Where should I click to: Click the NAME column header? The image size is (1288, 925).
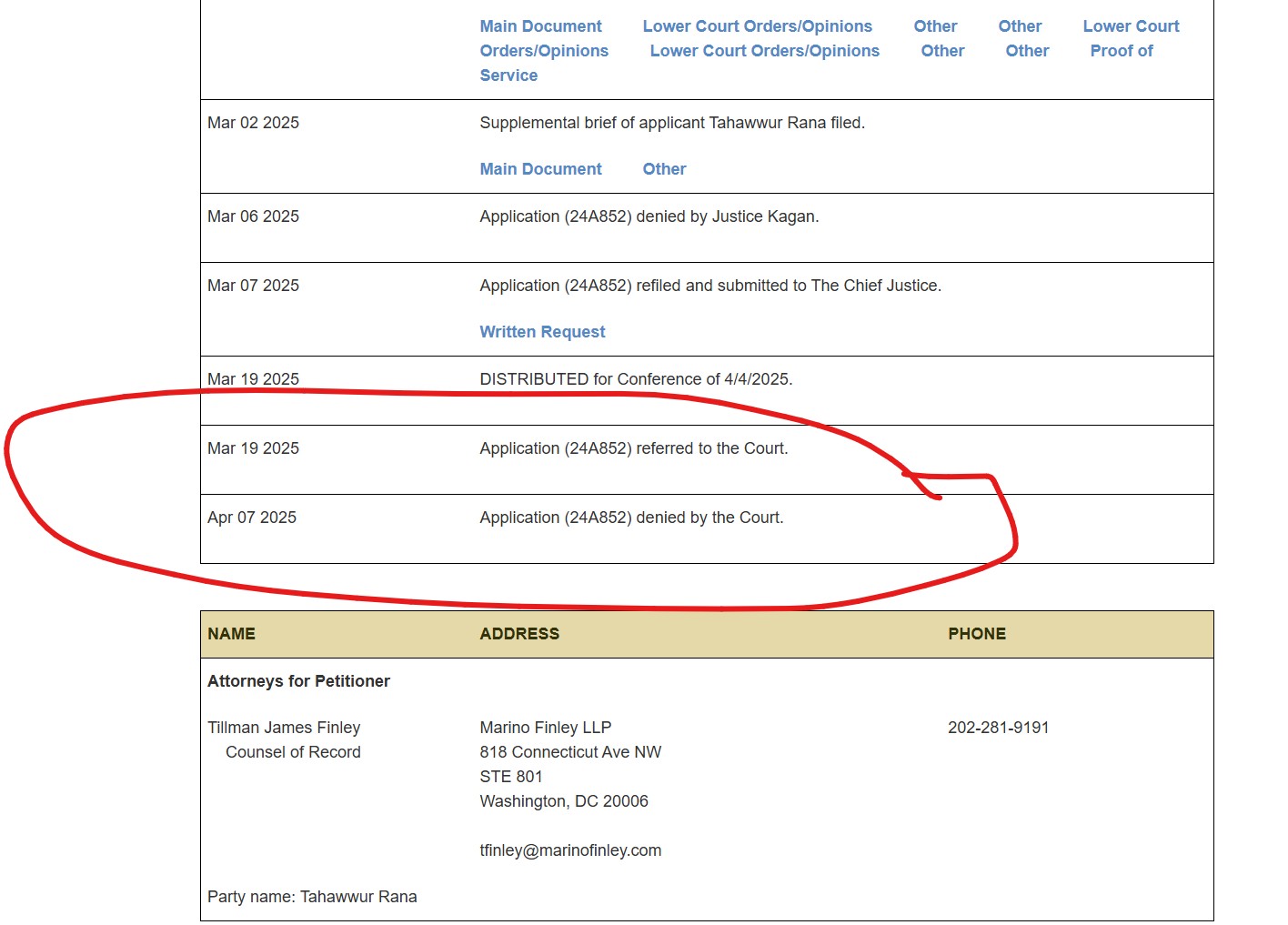[x=231, y=634]
